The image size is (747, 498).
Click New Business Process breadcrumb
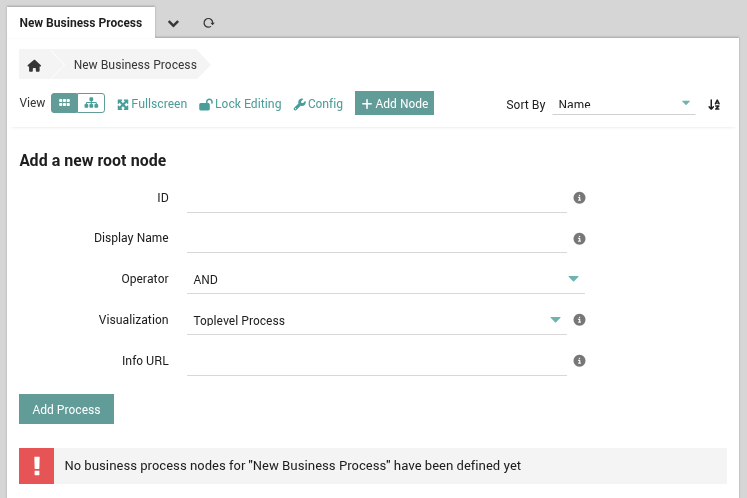(x=135, y=65)
